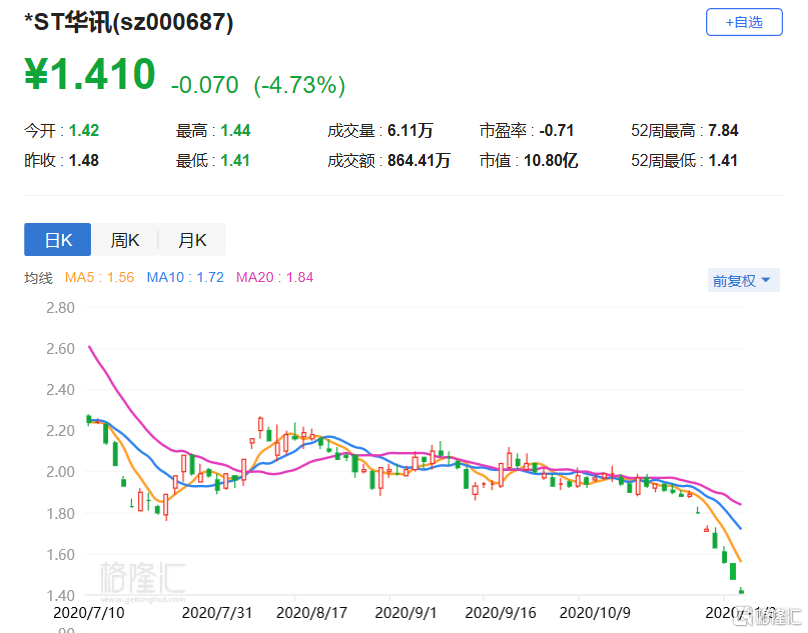Click the 2.80 price axis label
This screenshot has width=808, height=633.
pyautogui.click(x=60, y=308)
